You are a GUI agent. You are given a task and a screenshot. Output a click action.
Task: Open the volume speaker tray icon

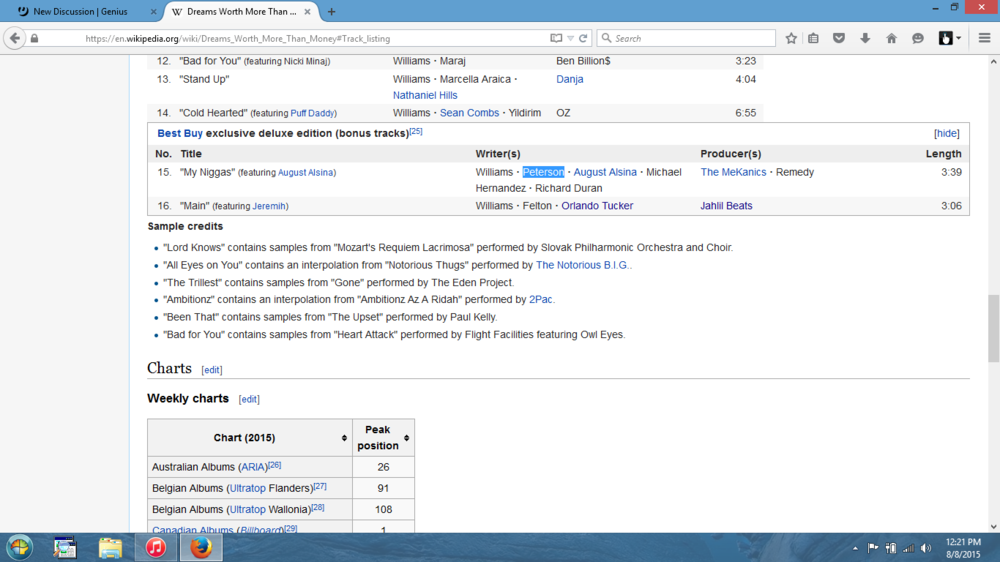(926, 548)
